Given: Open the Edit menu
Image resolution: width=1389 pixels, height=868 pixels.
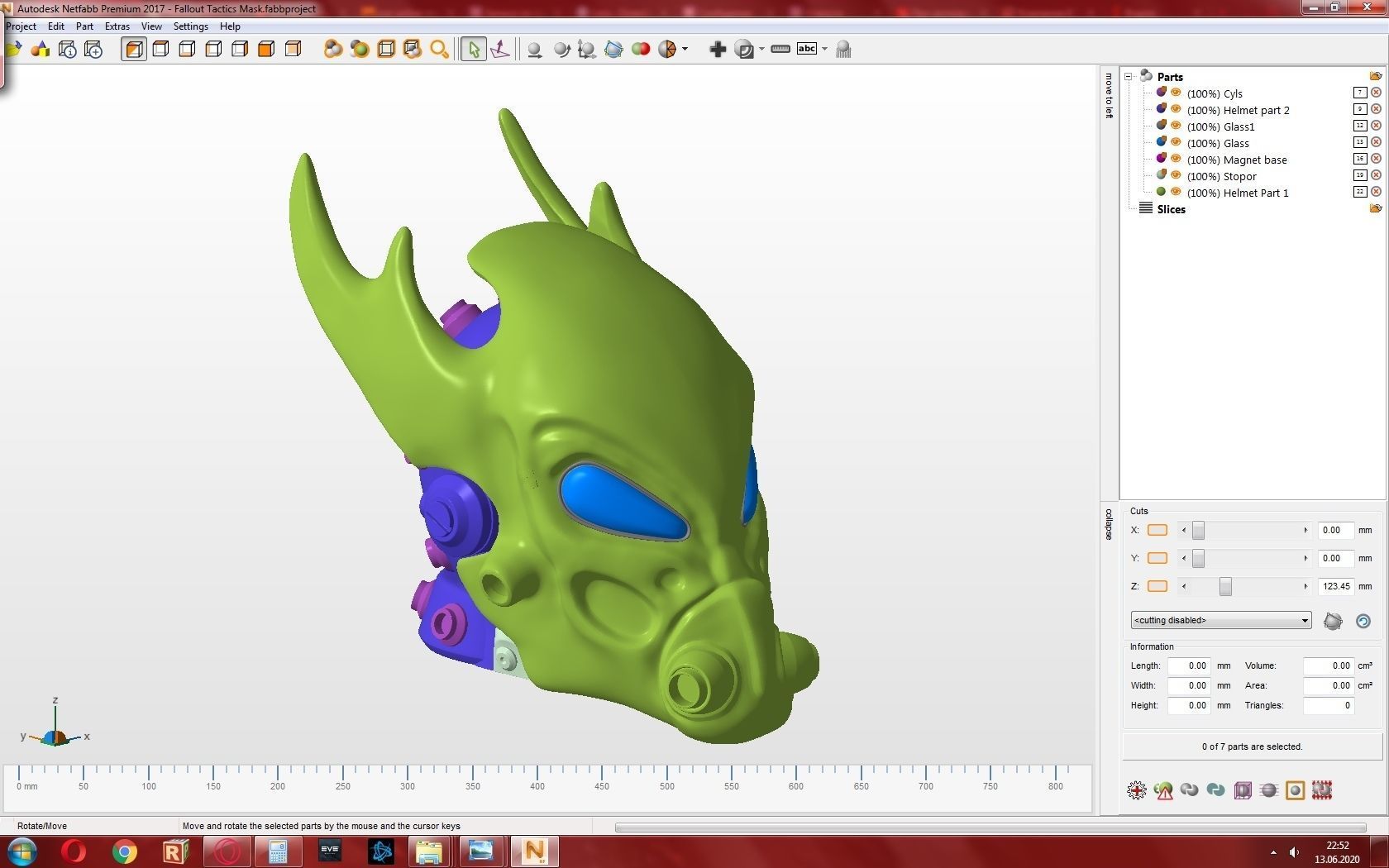Looking at the screenshot, I should (56, 26).
